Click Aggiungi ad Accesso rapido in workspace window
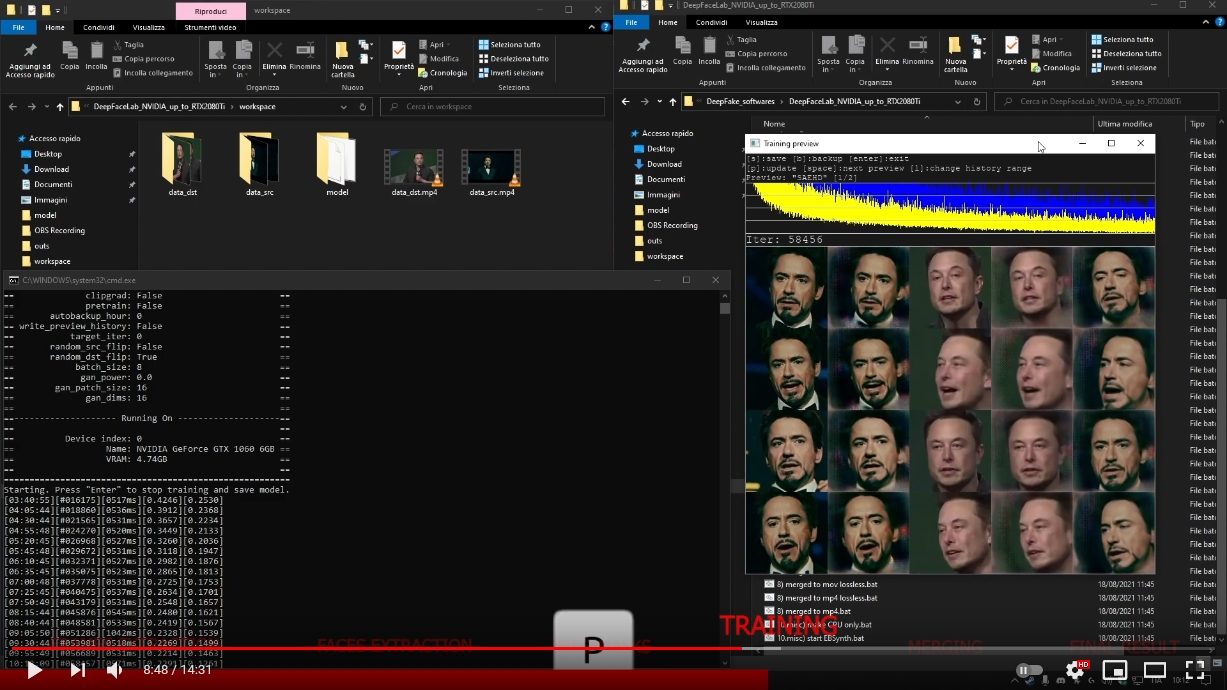1227x690 pixels. point(30,59)
